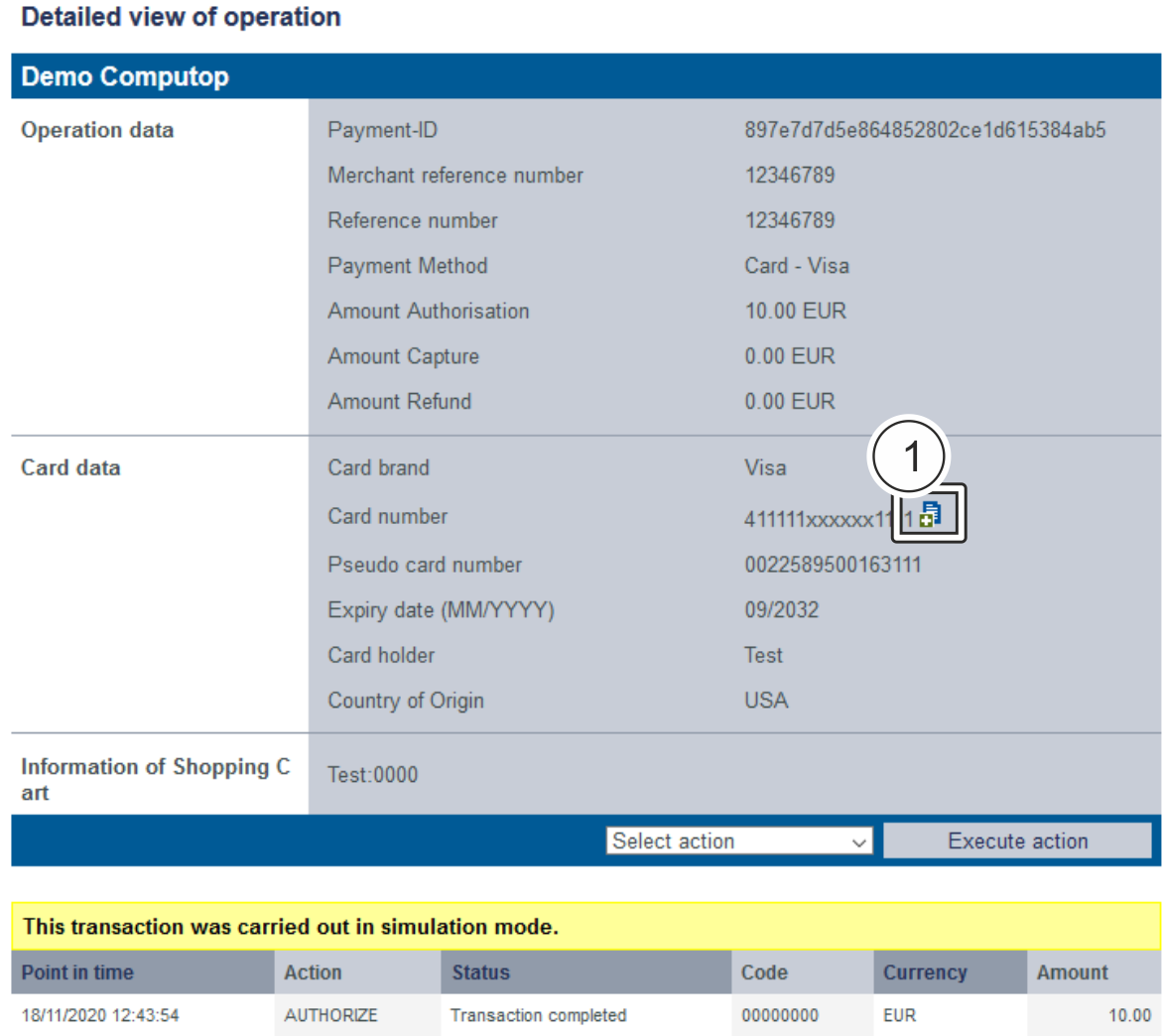1163x1036 pixels.
Task: Click the expiry date value 09/2032
Action: [x=782, y=609]
